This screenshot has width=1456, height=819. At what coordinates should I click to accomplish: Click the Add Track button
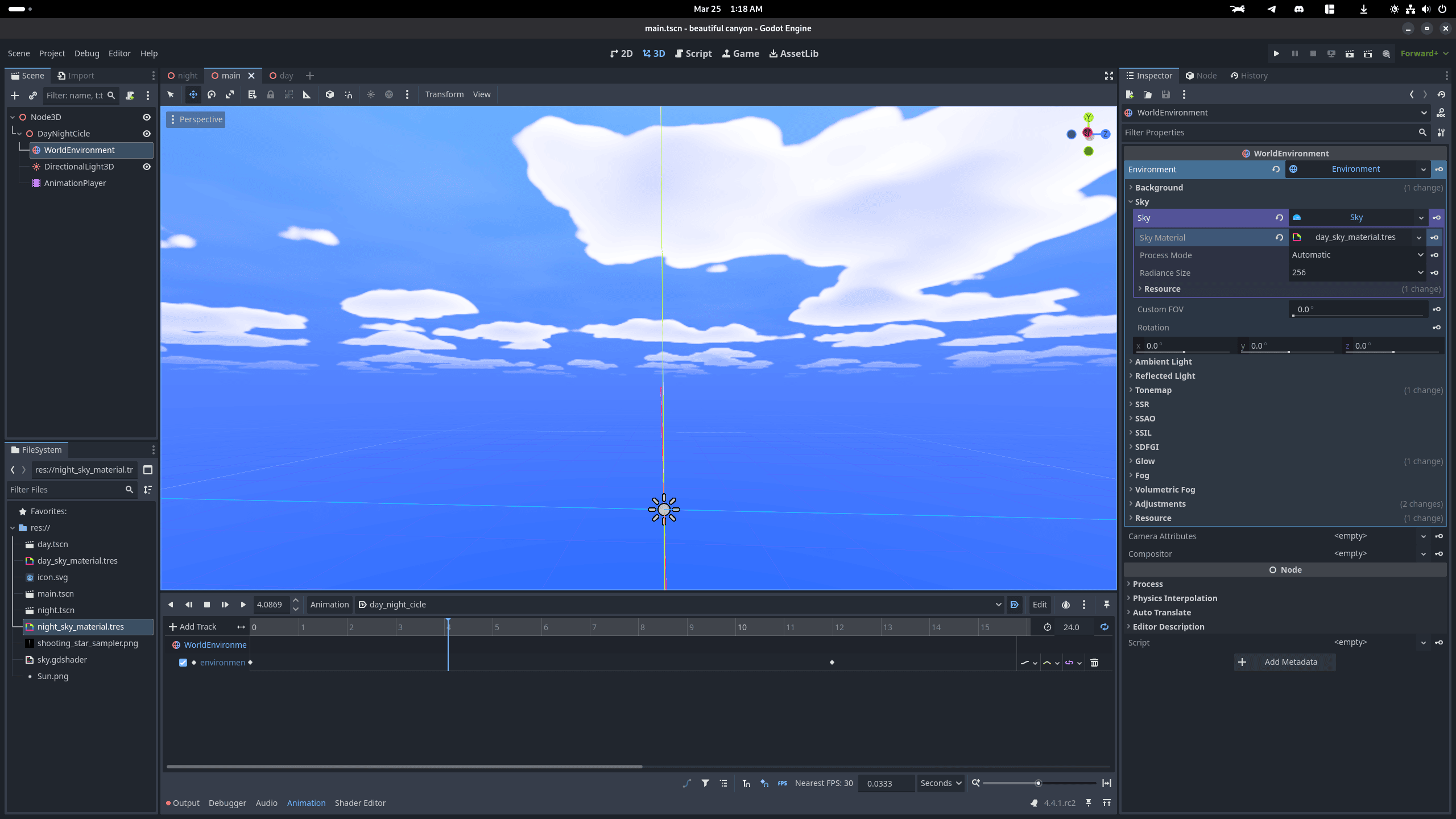pyautogui.click(x=193, y=627)
